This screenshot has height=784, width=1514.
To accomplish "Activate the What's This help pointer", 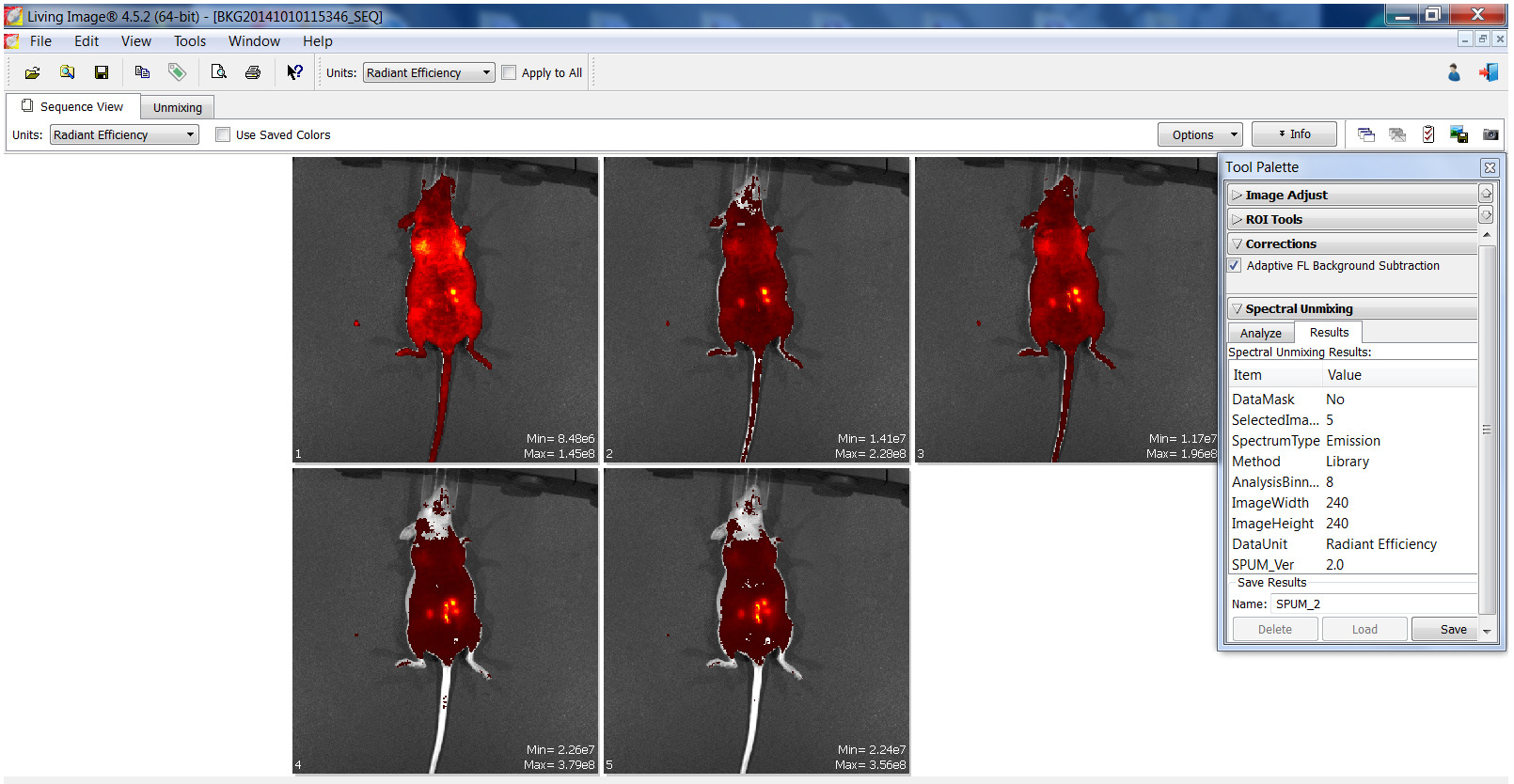I will [294, 72].
